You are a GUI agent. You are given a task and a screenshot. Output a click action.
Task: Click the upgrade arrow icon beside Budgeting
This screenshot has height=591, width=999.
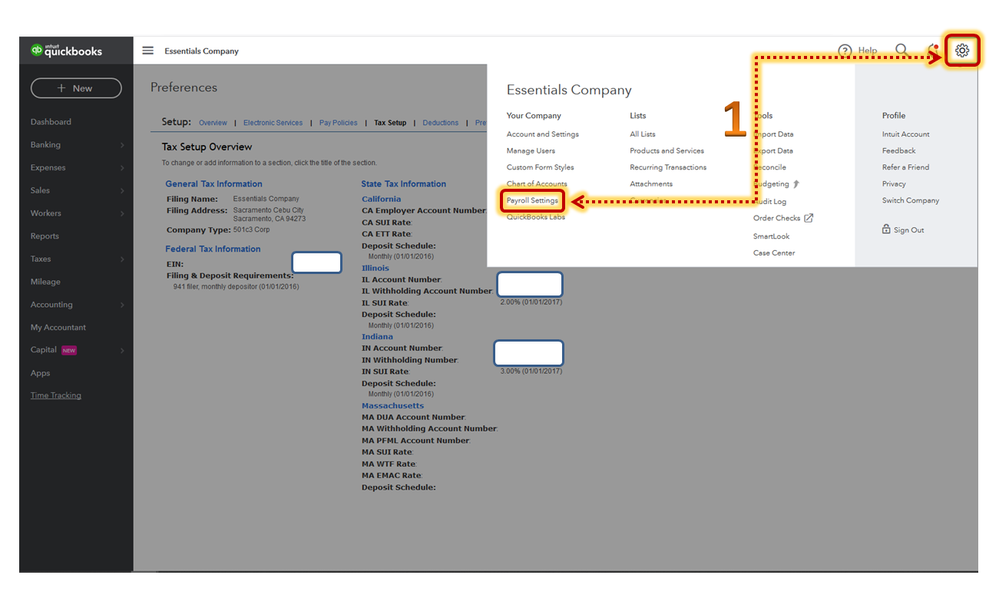click(x=796, y=184)
